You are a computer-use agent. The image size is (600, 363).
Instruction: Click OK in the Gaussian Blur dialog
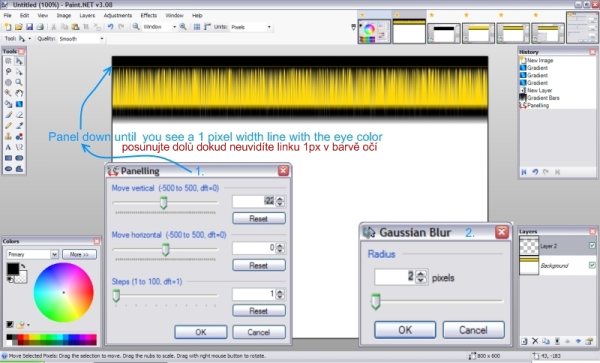point(405,330)
